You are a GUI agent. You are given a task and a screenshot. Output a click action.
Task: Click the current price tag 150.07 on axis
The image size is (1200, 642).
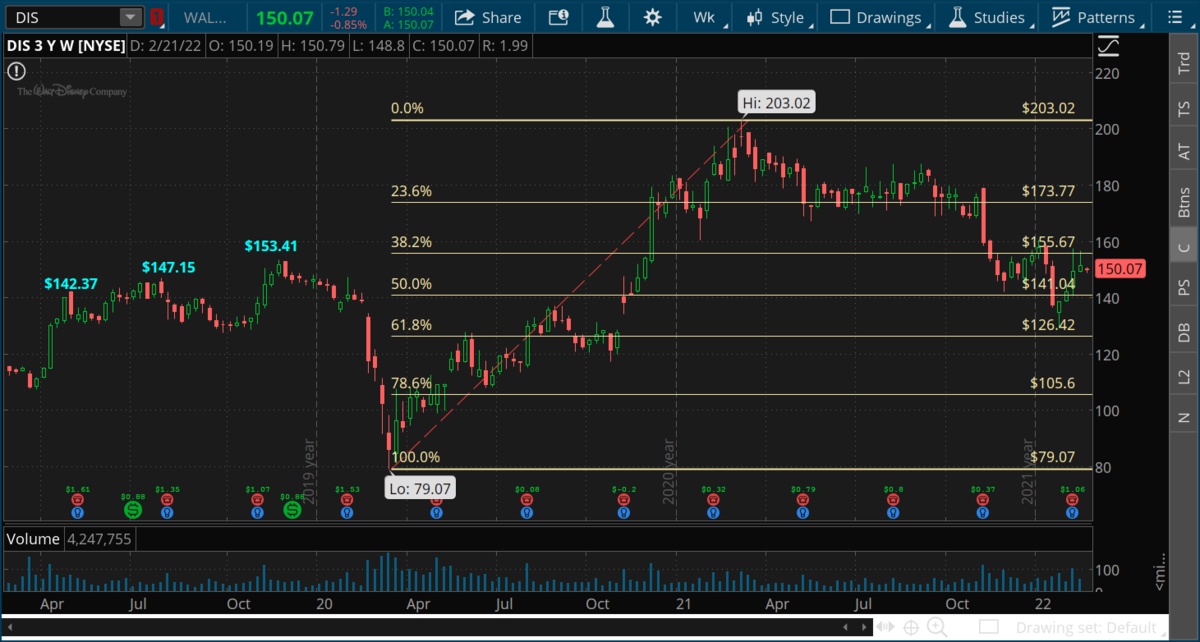(1120, 269)
